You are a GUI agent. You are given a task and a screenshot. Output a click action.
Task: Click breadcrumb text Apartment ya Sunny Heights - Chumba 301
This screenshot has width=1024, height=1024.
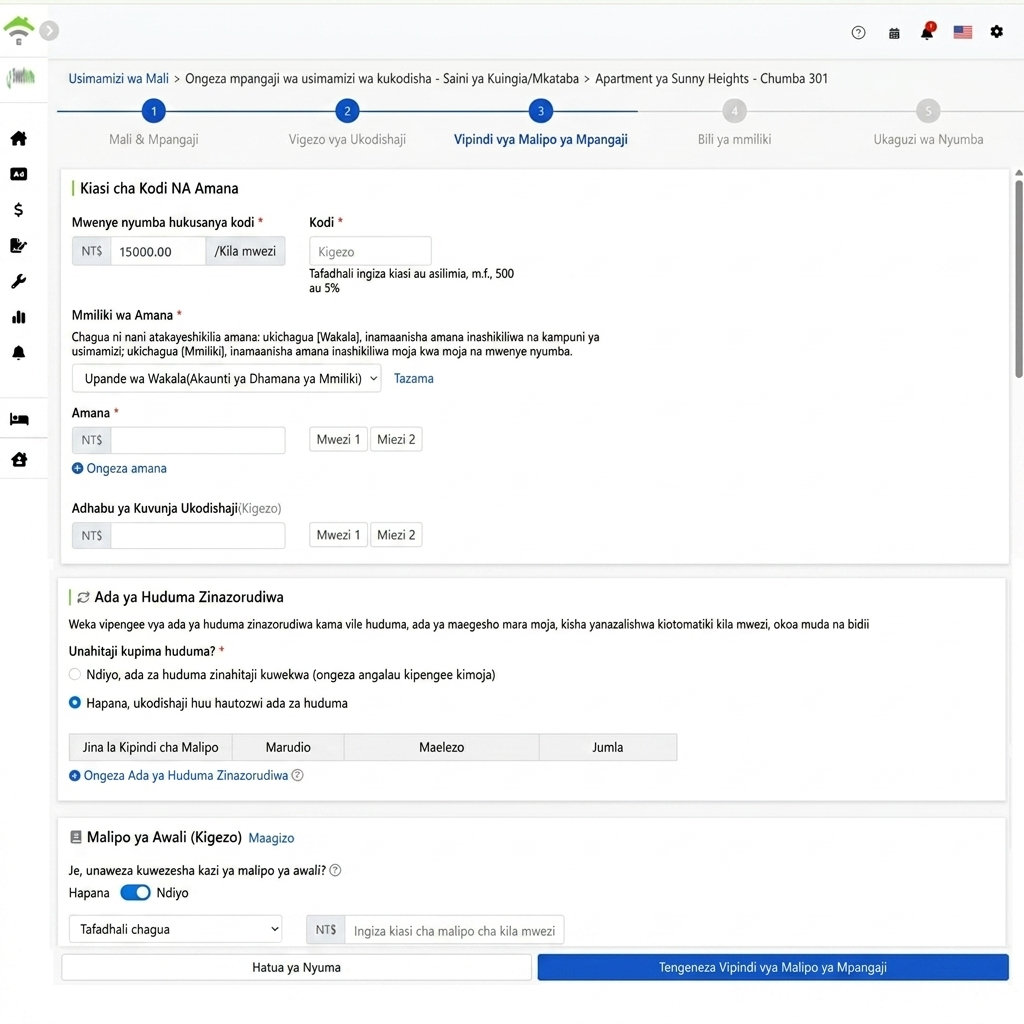click(711, 78)
